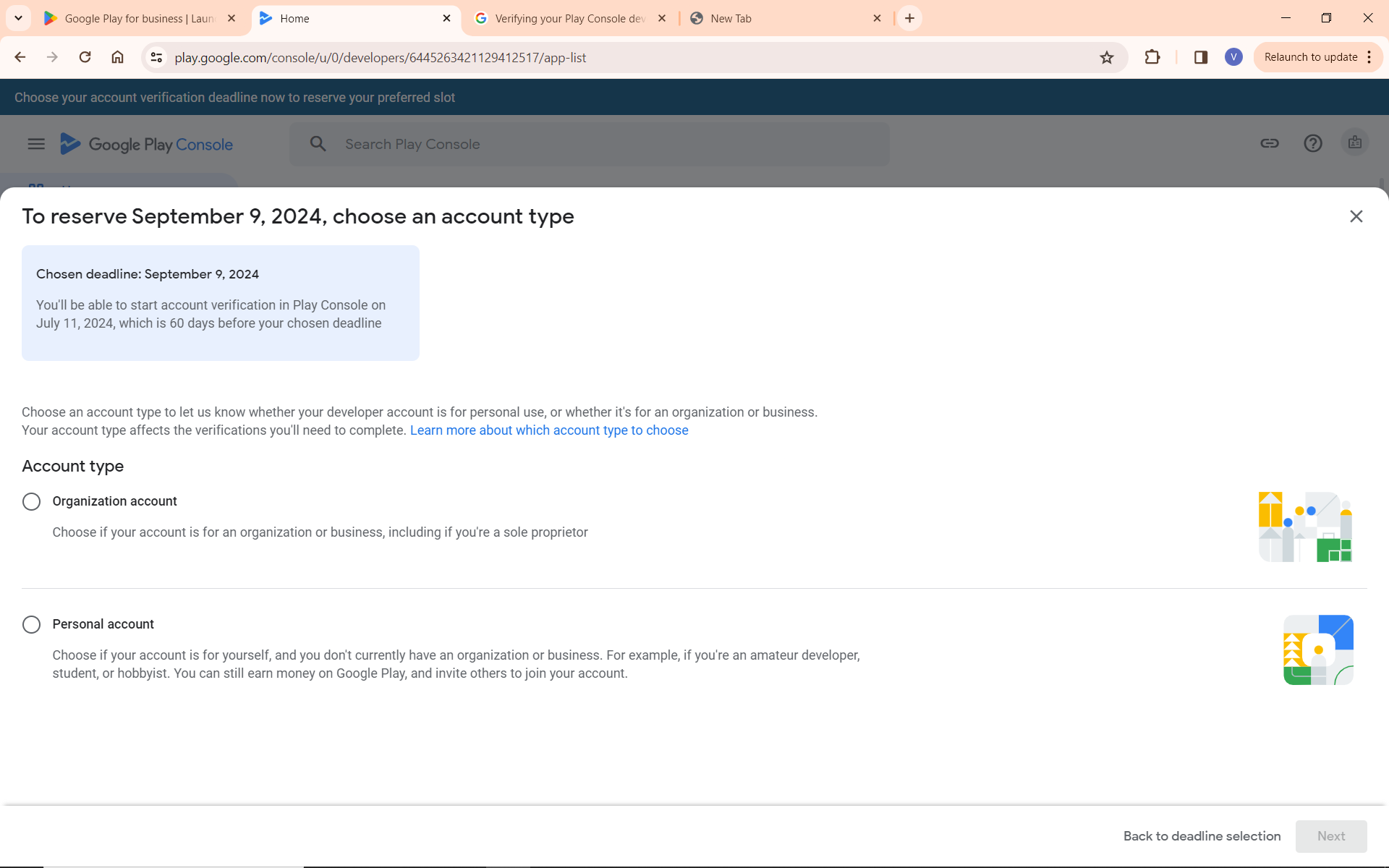Click the address bar URL
Viewport: 1389px width, 868px height.
click(381, 58)
